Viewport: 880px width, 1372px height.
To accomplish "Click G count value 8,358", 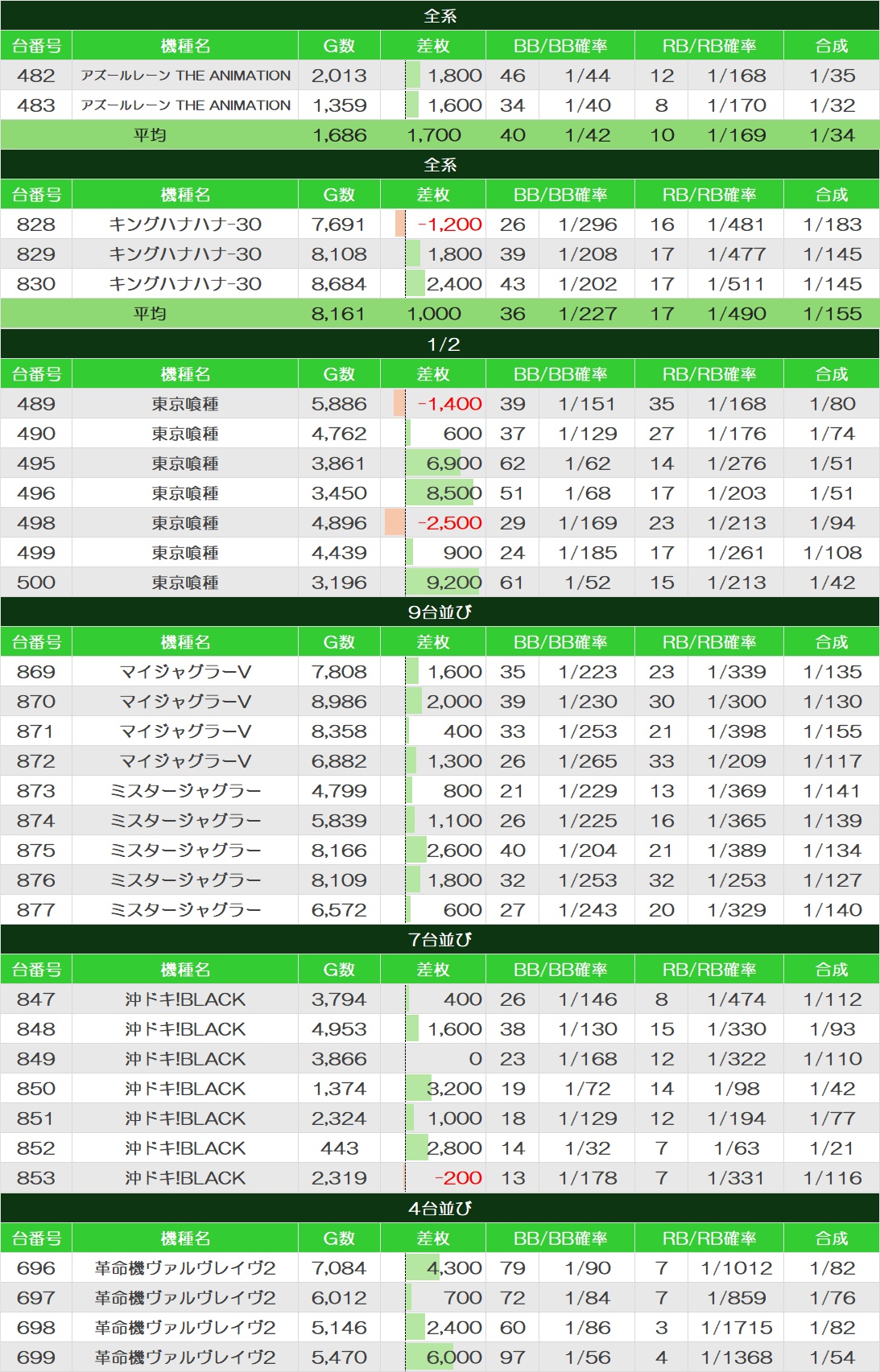I will point(339,731).
